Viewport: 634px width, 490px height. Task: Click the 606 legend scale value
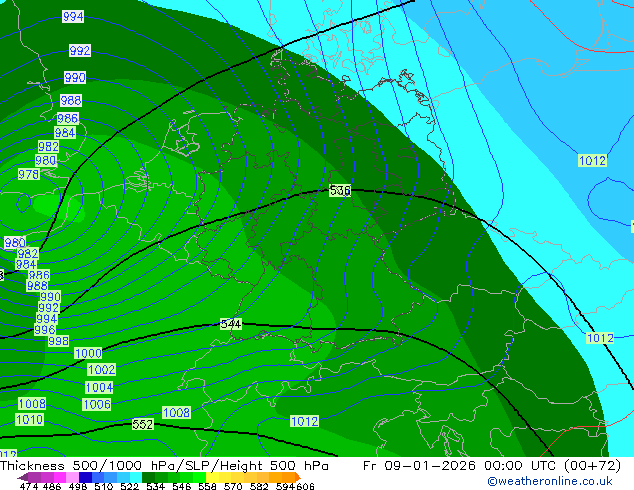point(305,486)
